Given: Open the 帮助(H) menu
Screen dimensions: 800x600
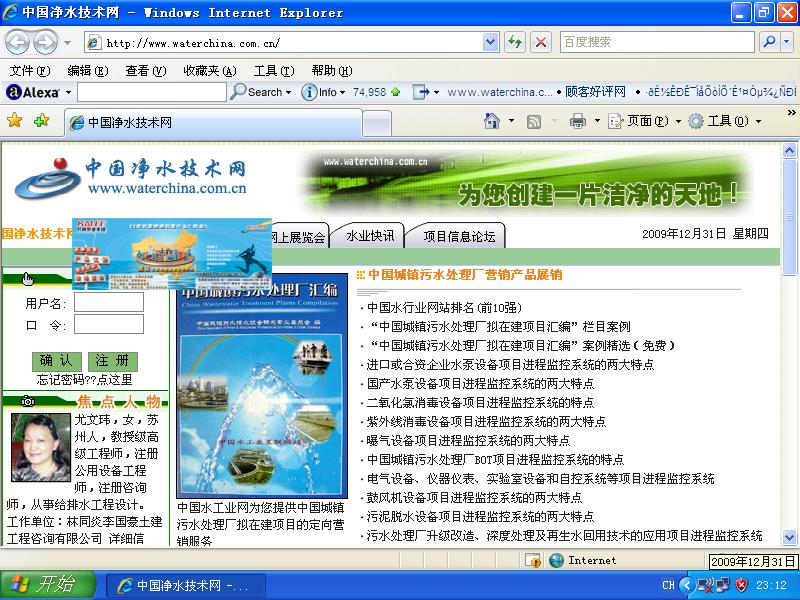Looking at the screenshot, I should (332, 70).
